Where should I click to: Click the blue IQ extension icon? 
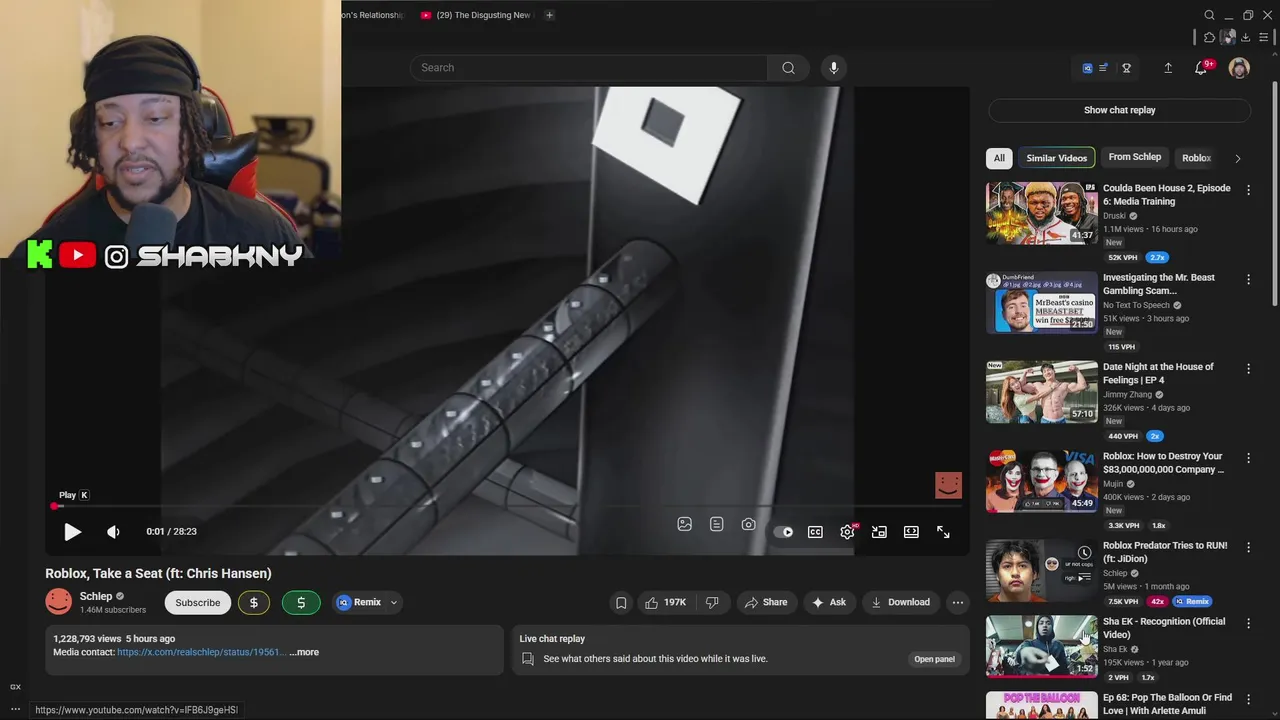pos(1088,68)
